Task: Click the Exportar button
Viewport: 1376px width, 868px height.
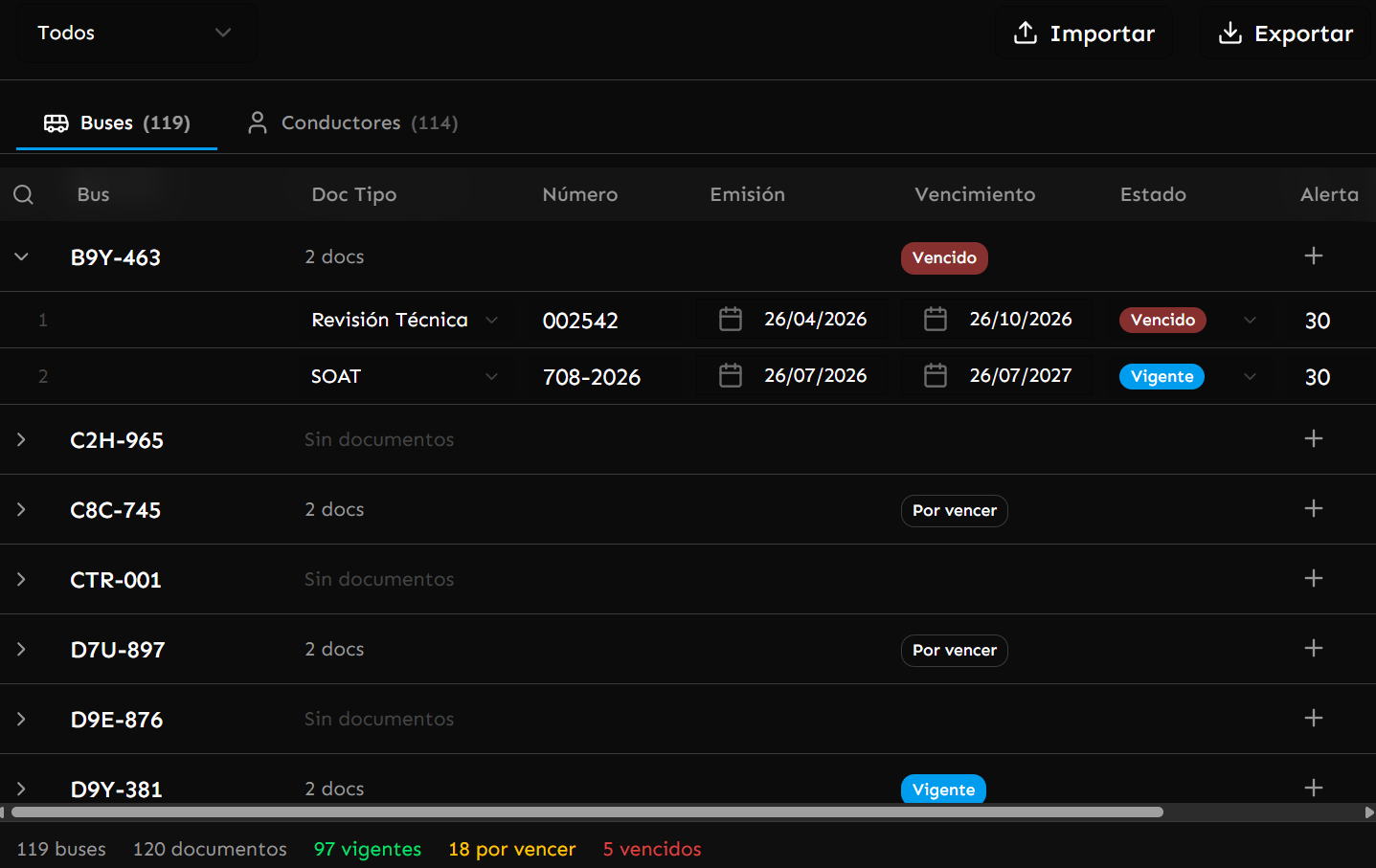Action: click(x=1285, y=33)
